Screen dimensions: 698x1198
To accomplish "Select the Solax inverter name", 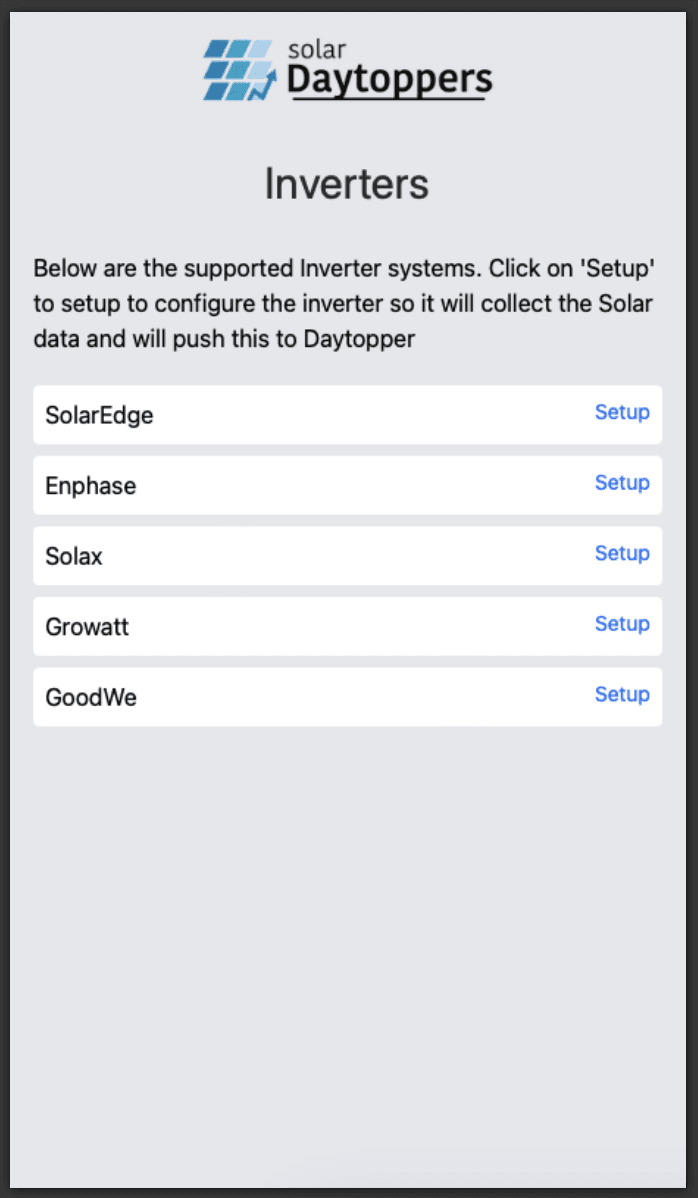I will pyautogui.click(x=74, y=556).
